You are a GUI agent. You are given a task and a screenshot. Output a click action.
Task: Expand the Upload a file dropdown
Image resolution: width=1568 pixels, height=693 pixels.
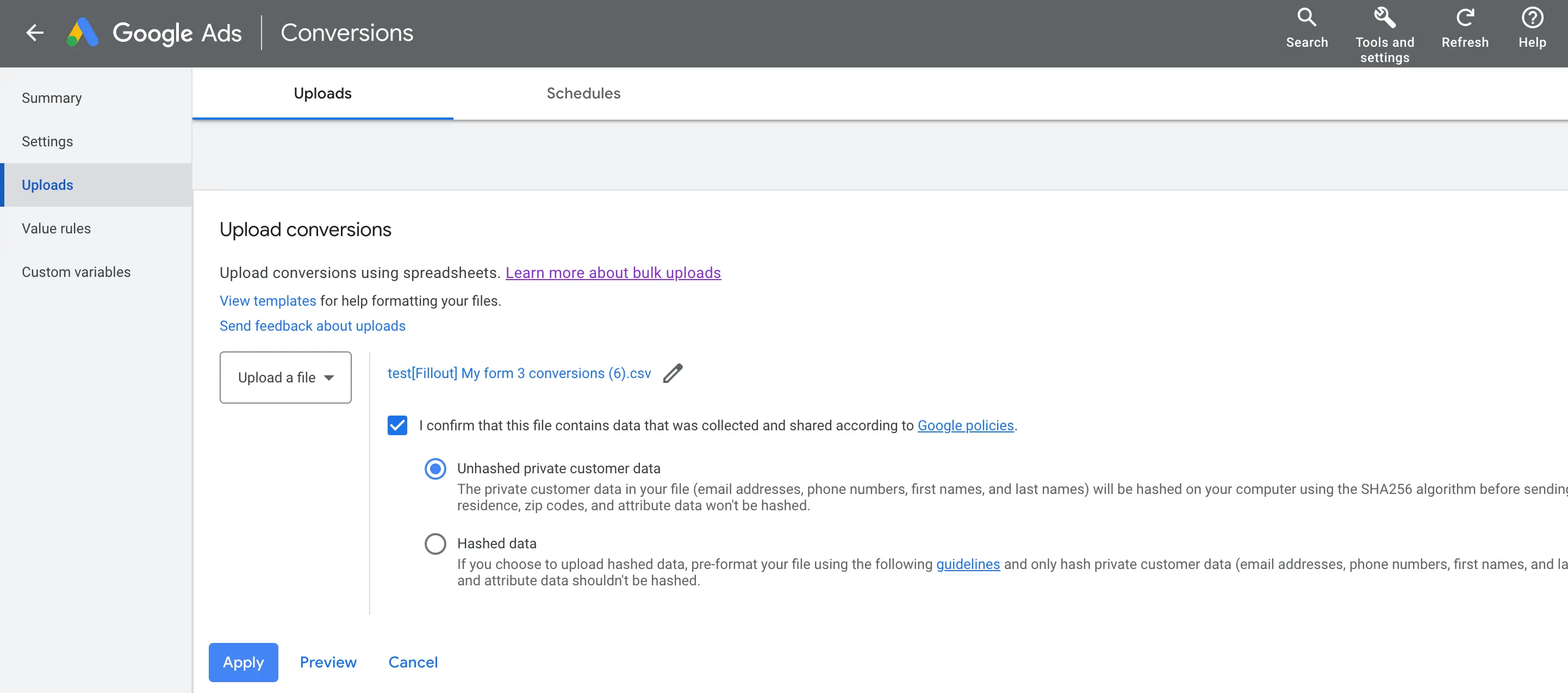tap(285, 378)
